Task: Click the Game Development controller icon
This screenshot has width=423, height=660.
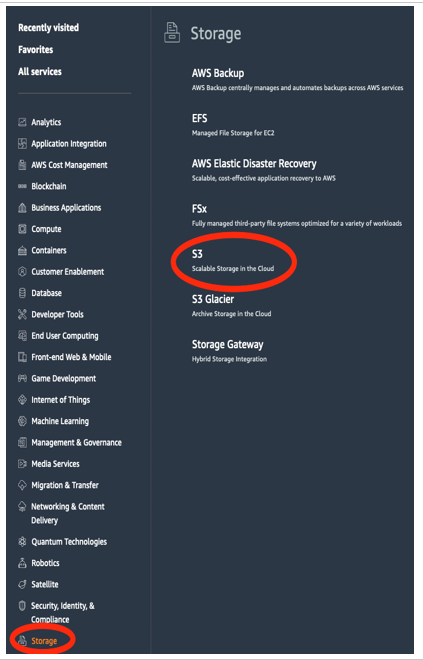Action: 22,378
